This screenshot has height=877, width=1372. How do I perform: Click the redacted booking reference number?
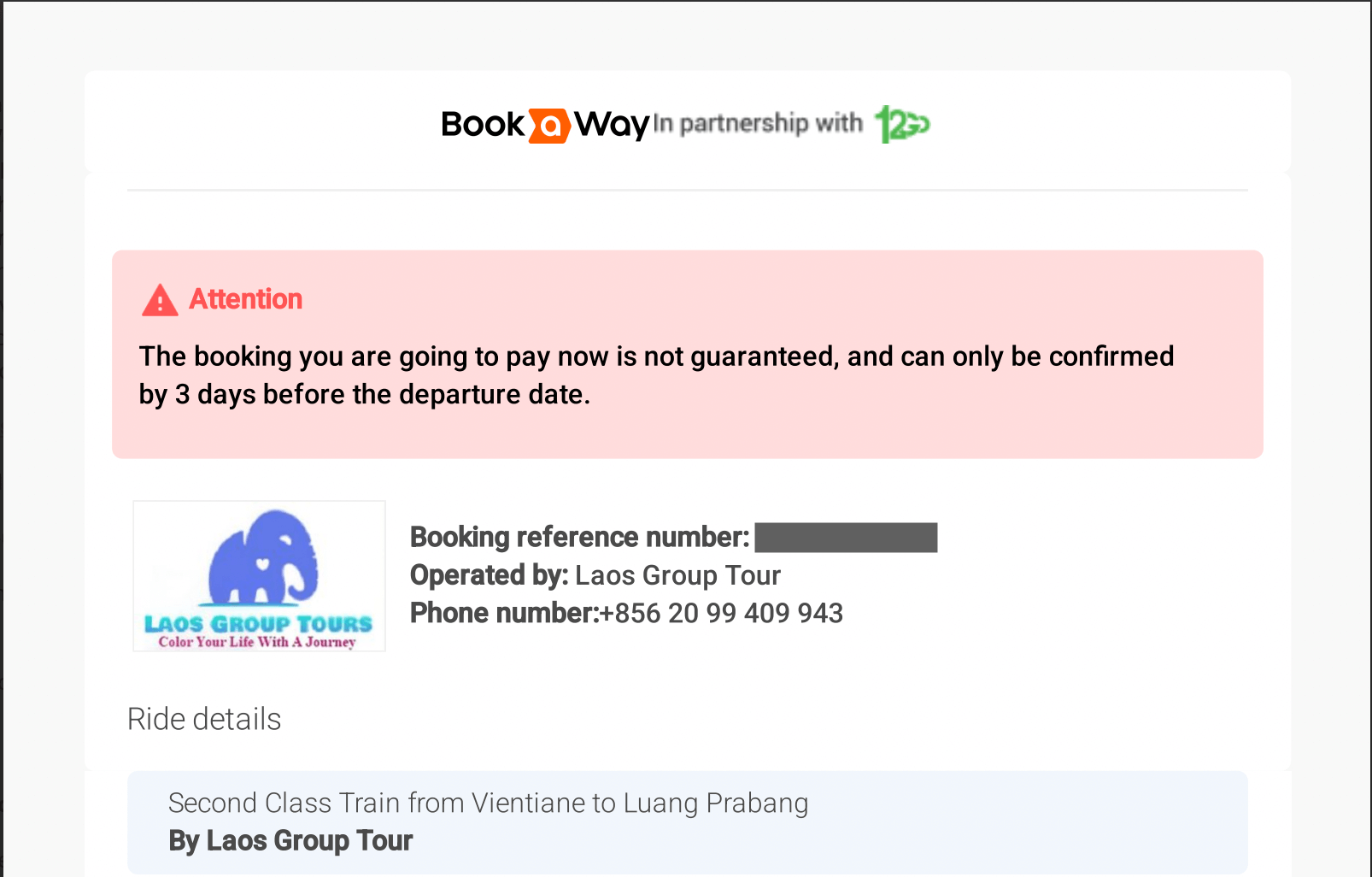coord(846,538)
